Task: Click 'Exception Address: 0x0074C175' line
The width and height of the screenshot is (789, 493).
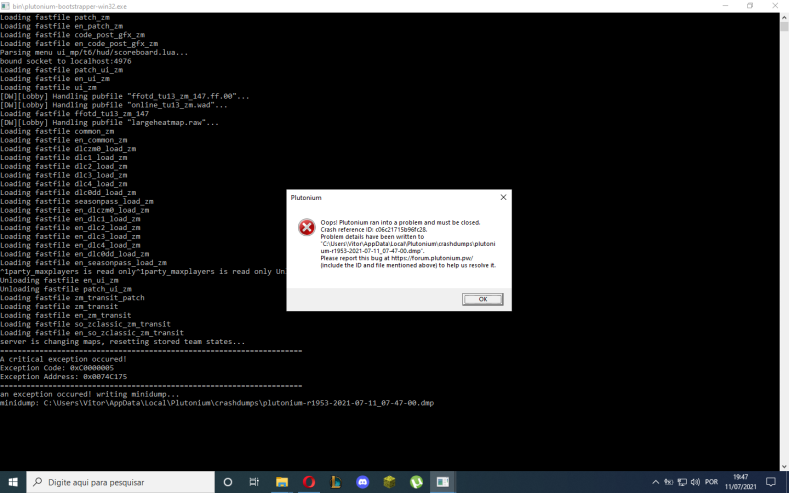Action: (63, 376)
